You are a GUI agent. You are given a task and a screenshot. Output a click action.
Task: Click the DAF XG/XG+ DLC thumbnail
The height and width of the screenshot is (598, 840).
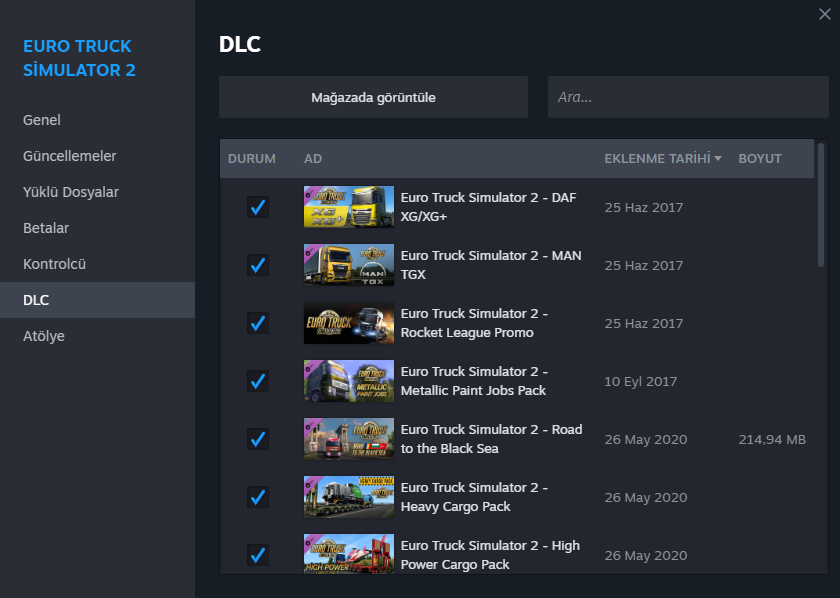(x=349, y=207)
